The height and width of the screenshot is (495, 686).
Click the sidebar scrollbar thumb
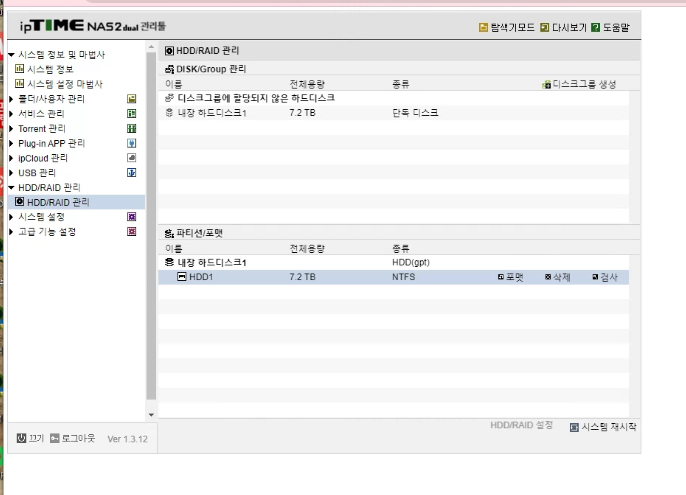151,226
